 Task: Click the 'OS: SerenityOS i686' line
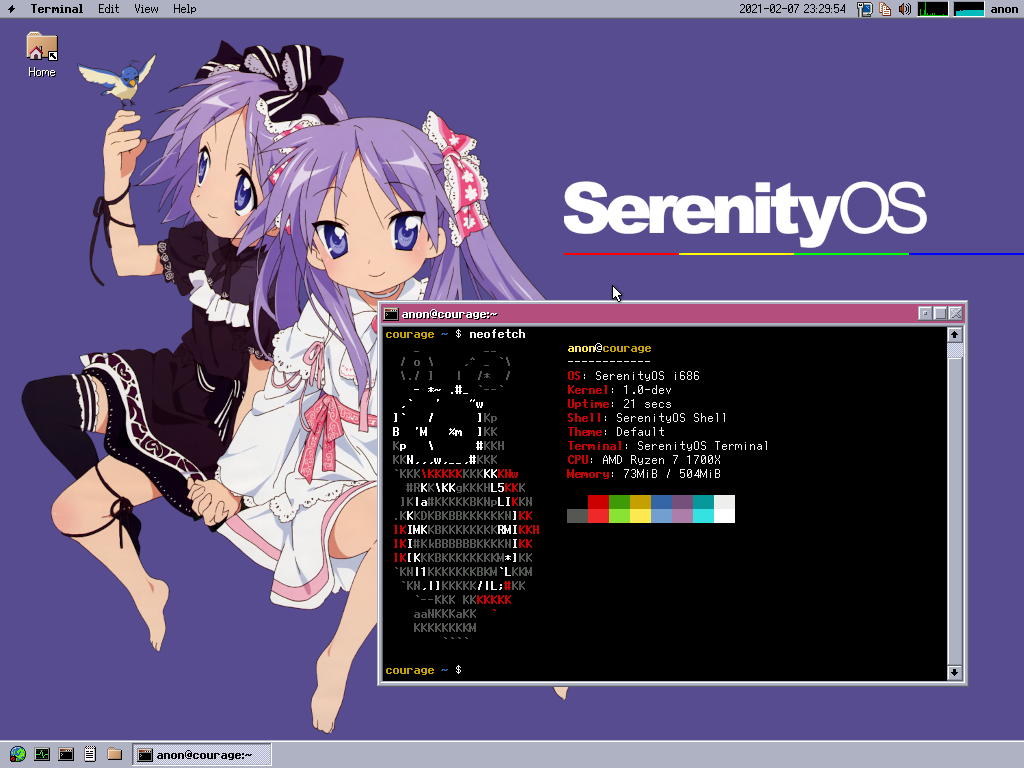tap(633, 376)
